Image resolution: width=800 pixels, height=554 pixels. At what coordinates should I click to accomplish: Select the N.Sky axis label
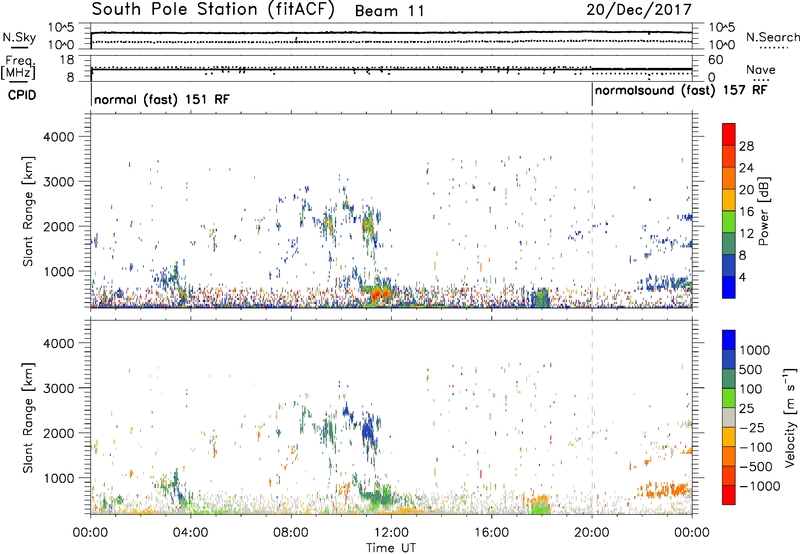[x=19, y=37]
